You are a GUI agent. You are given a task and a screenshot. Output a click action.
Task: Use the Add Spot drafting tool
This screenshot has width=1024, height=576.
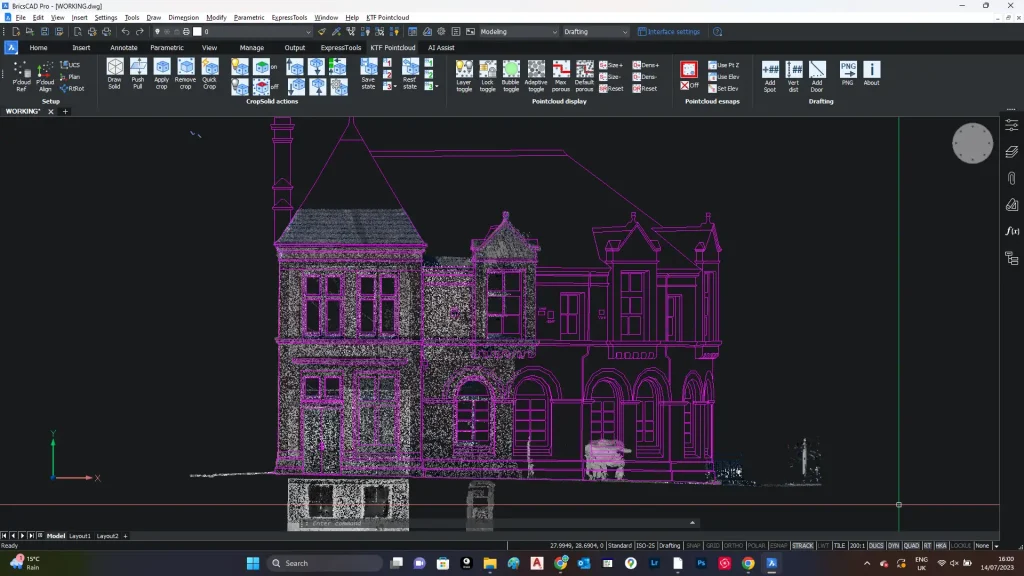770,72
